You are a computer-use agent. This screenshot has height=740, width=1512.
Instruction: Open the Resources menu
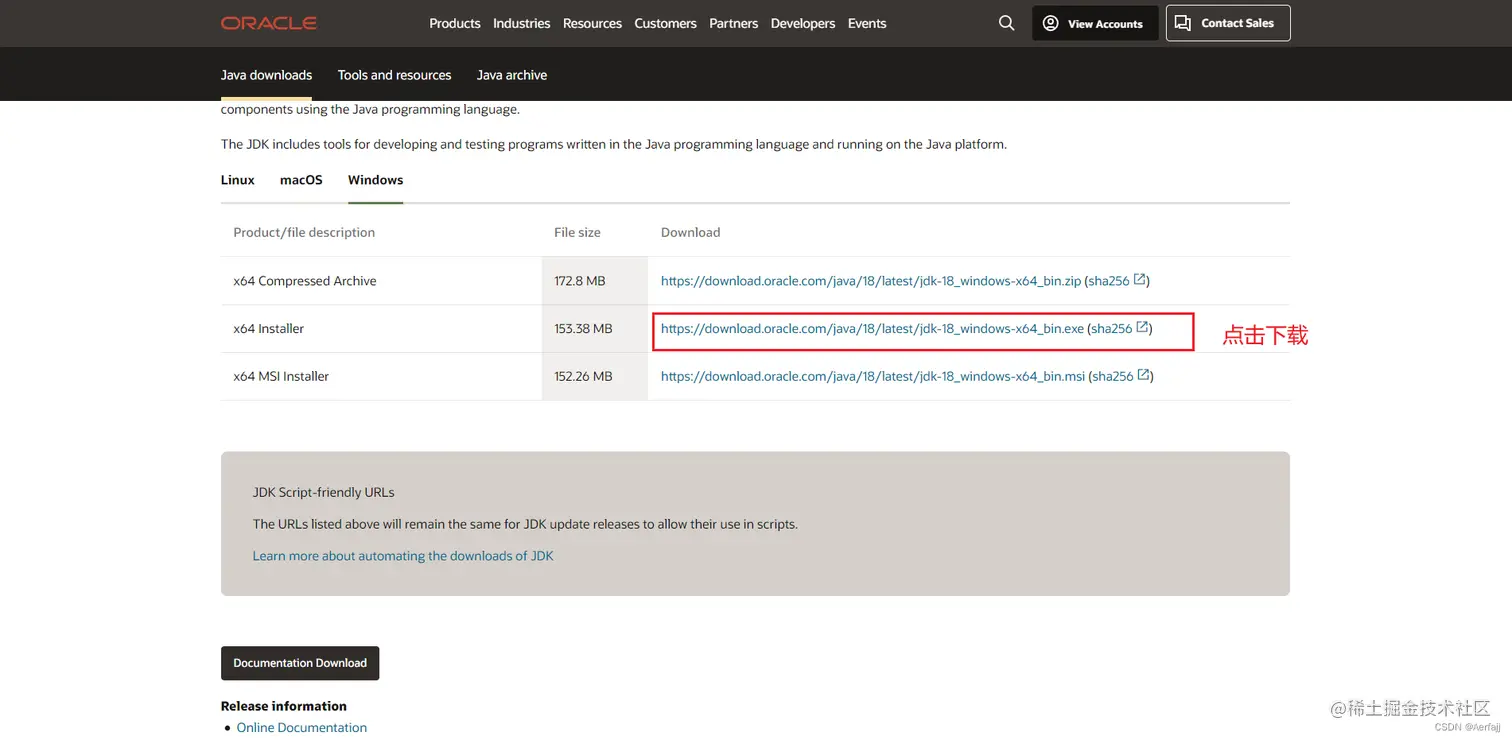(x=592, y=23)
